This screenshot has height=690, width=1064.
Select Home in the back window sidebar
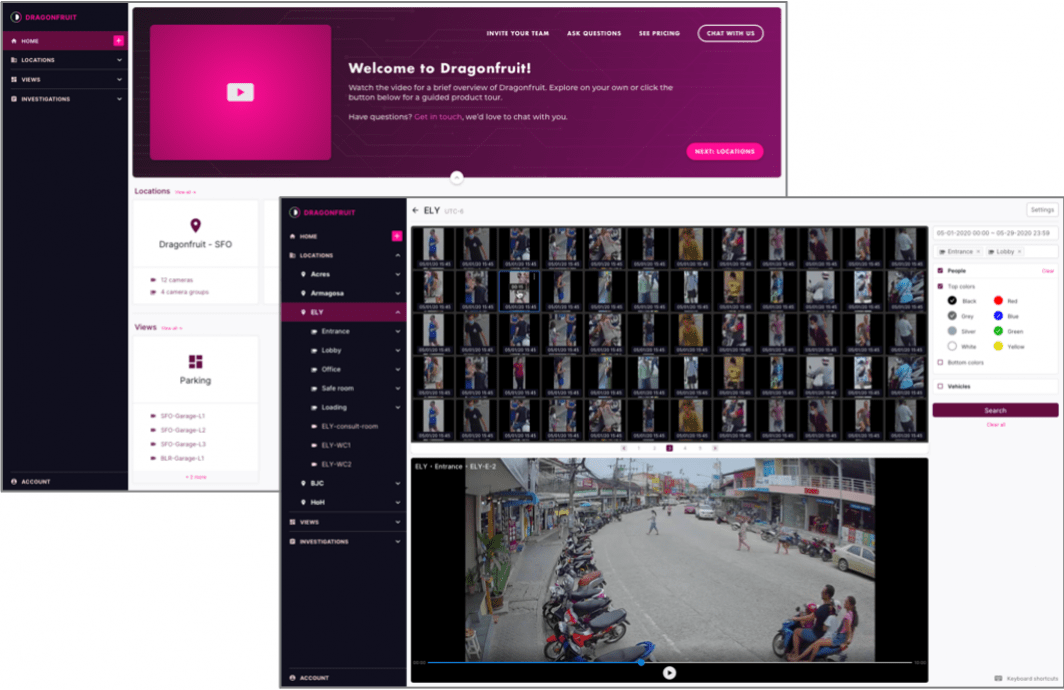tap(64, 41)
